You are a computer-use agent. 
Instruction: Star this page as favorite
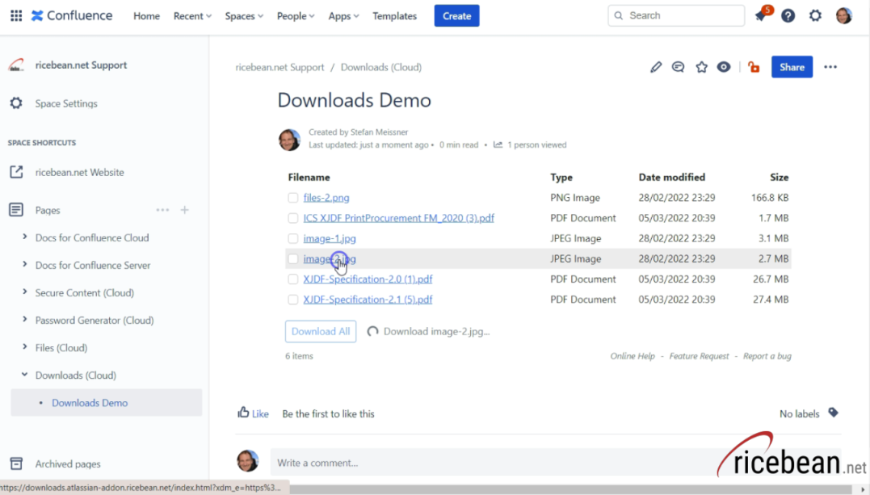[702, 67]
